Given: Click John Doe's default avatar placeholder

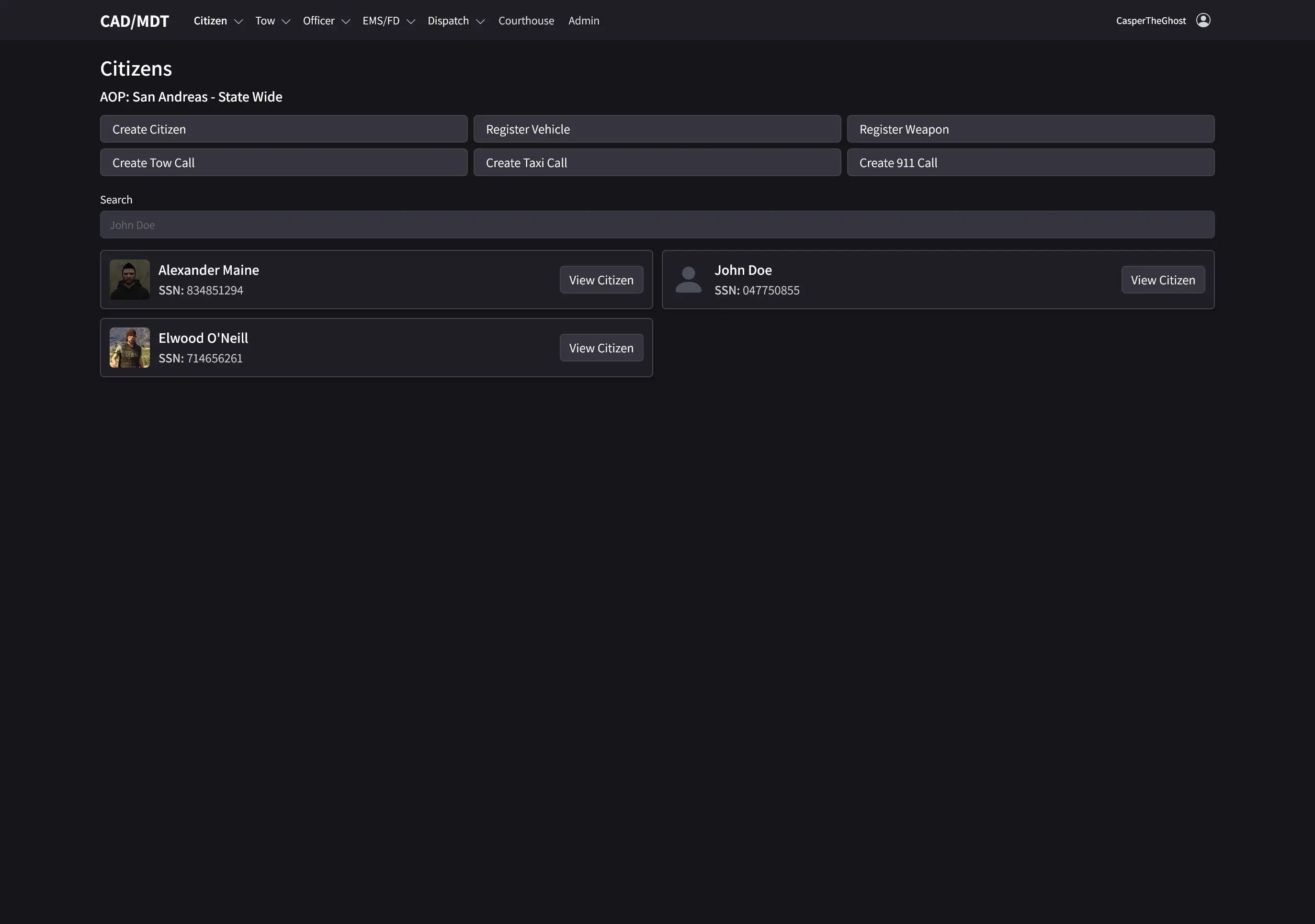Looking at the screenshot, I should [x=689, y=280].
